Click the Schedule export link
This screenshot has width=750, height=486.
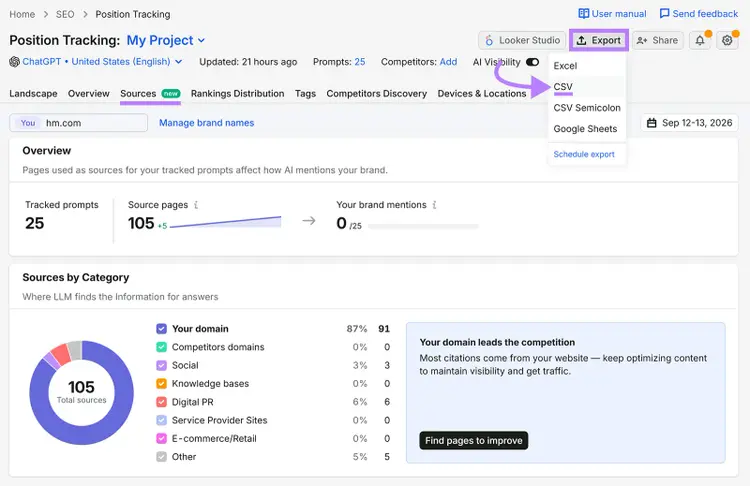coord(584,154)
